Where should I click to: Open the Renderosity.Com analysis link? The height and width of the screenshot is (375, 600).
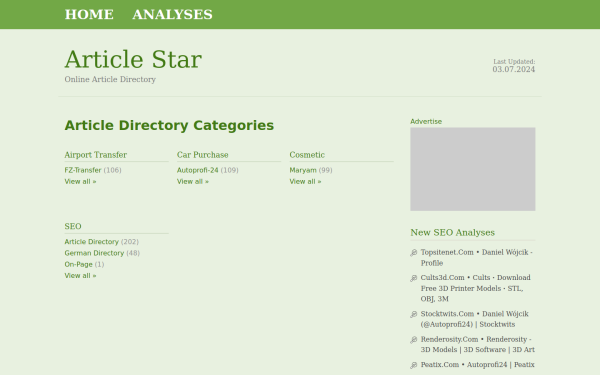pos(478,344)
